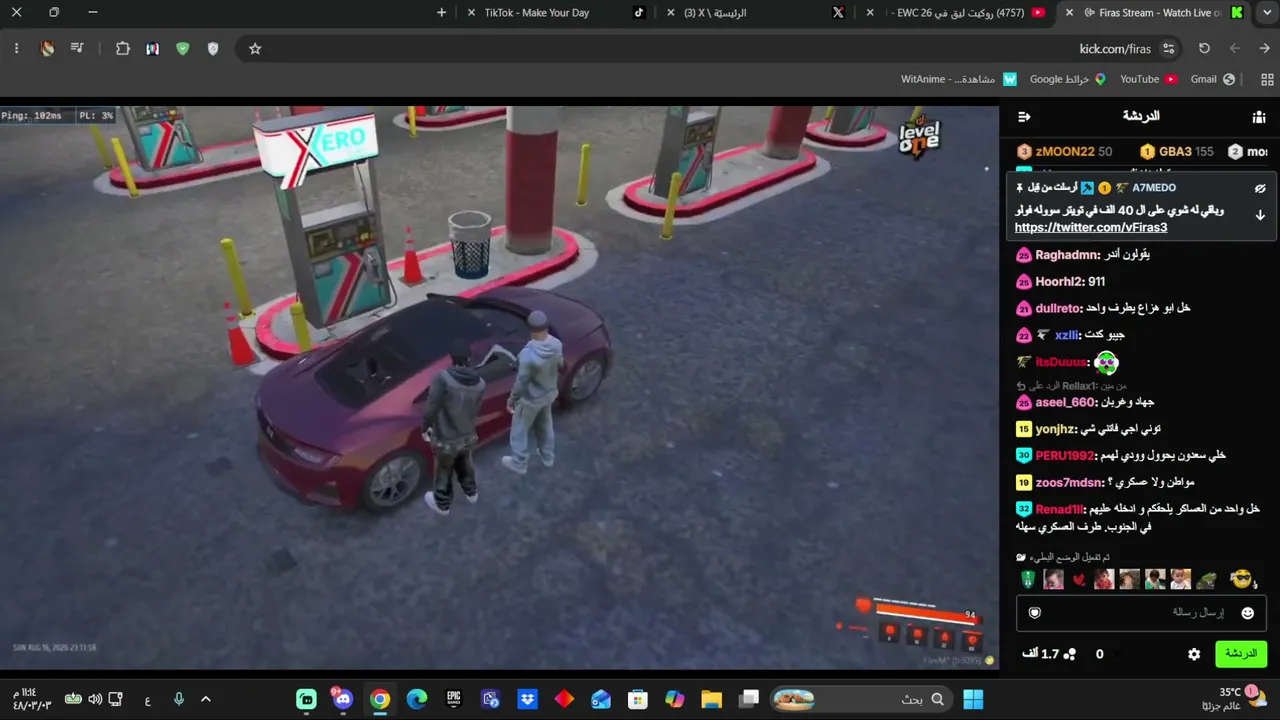This screenshot has width=1280, height=720.
Task: Open yonjhz's chat profile
Action: point(1055,429)
